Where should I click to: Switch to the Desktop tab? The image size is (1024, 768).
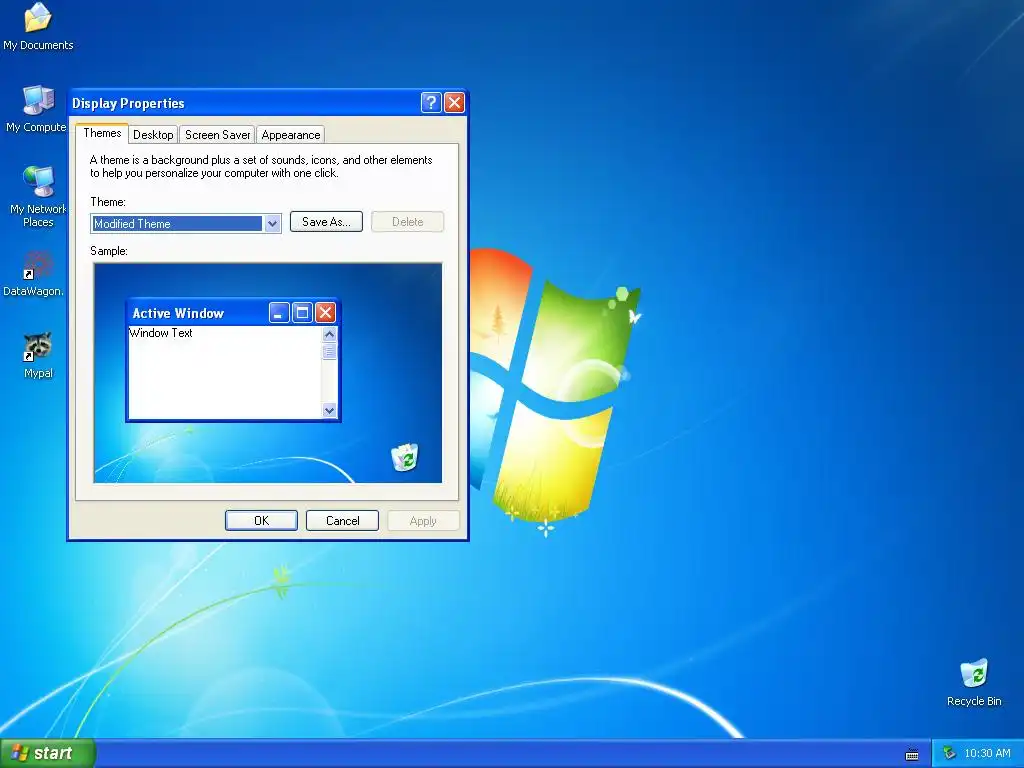[x=153, y=135]
